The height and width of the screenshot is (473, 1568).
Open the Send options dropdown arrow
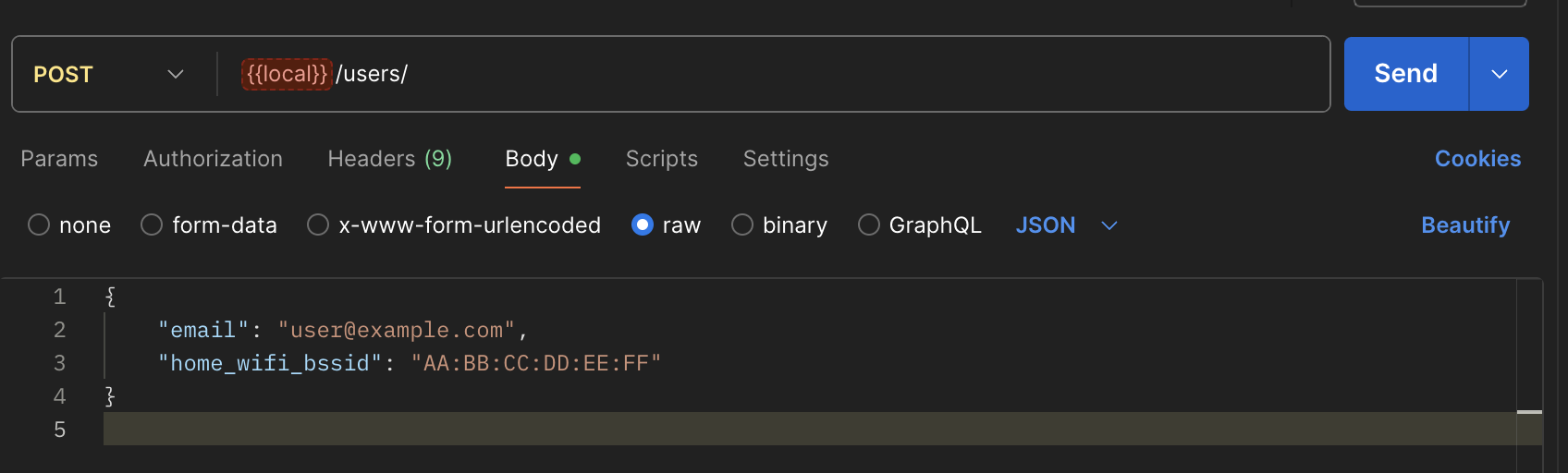1499,74
